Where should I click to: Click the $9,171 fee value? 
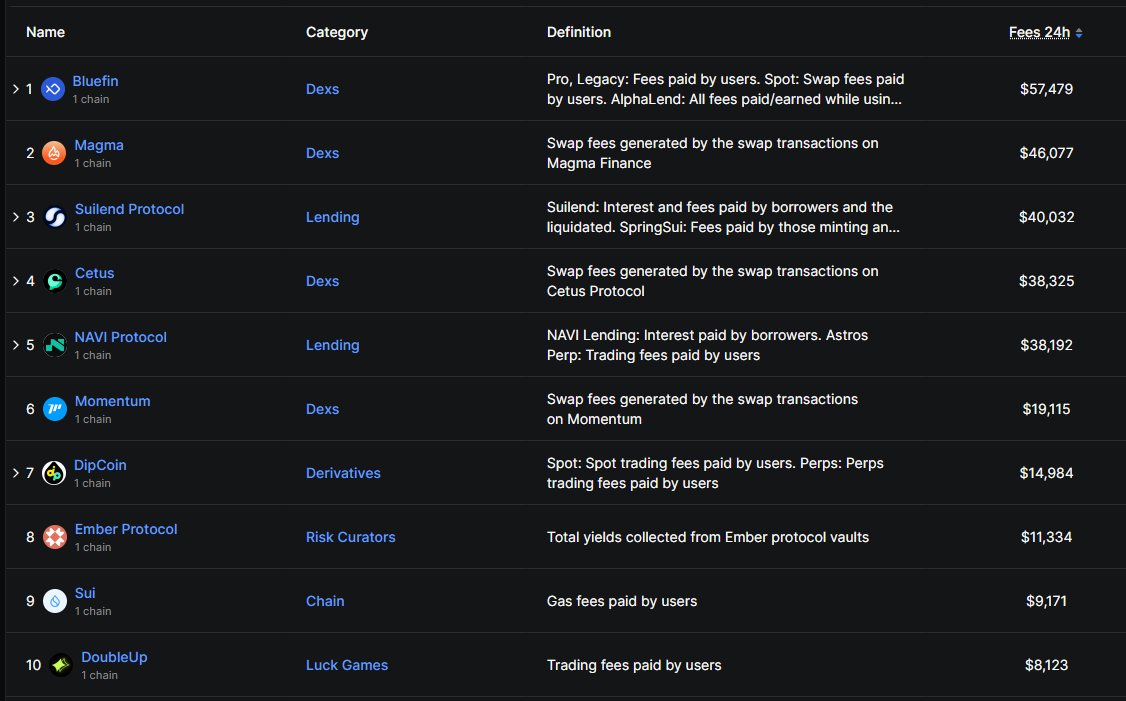pyautogui.click(x=1046, y=600)
